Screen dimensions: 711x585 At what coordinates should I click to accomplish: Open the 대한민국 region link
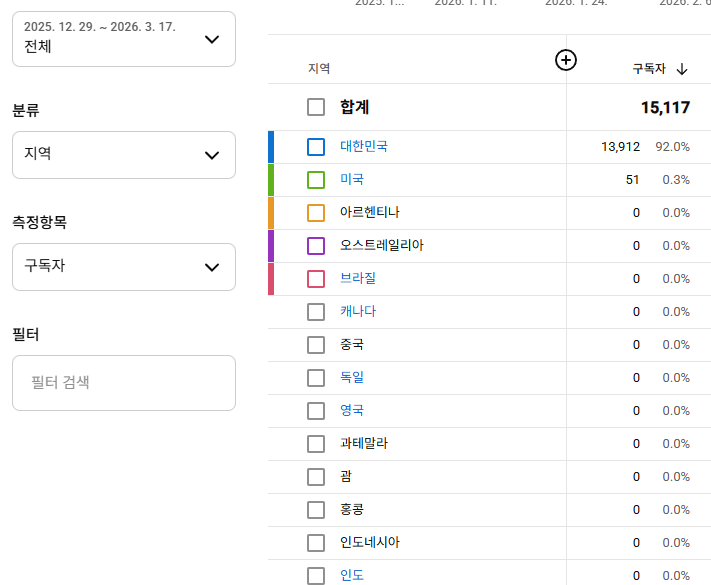click(363, 146)
